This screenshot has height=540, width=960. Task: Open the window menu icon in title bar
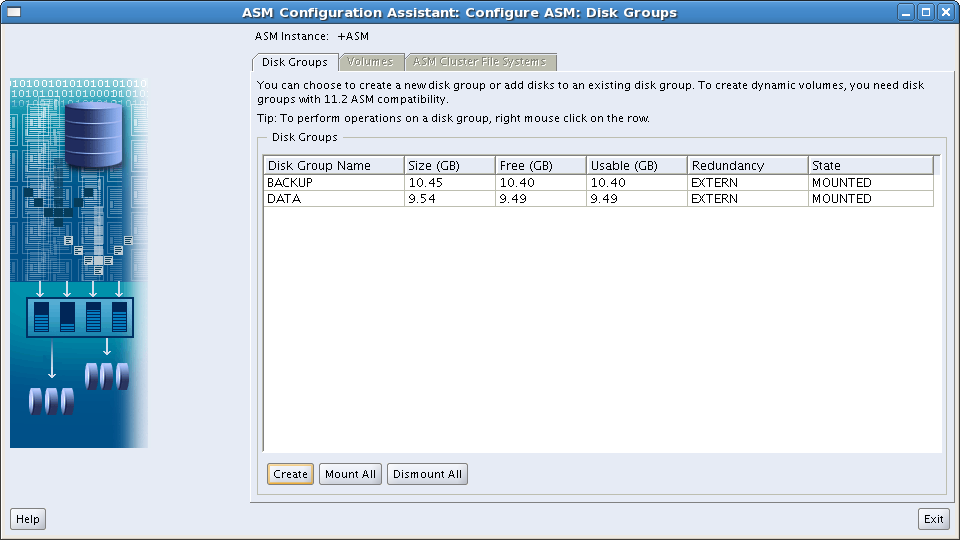pos(13,12)
